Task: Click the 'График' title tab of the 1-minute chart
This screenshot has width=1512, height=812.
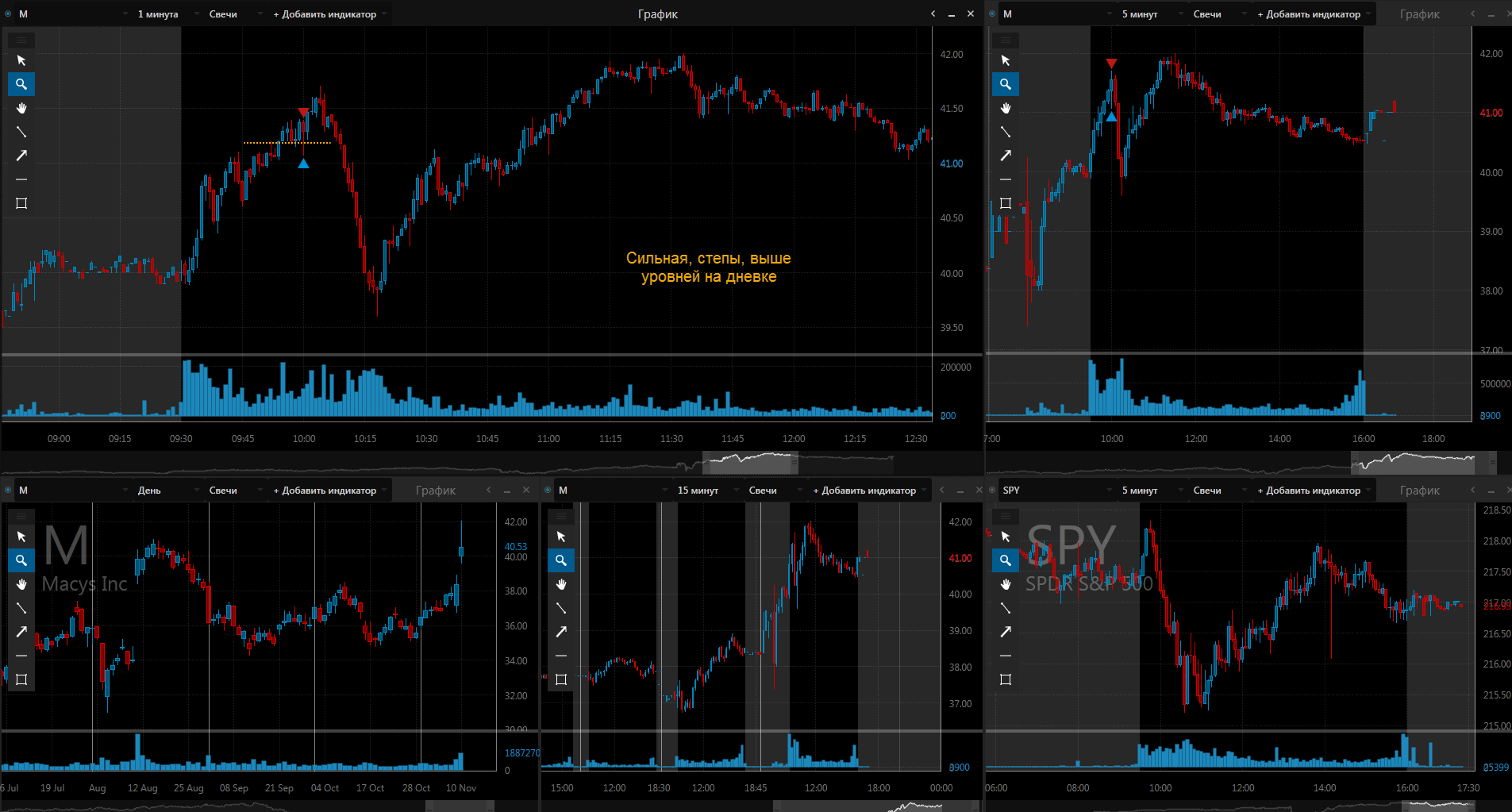Action: click(x=657, y=14)
